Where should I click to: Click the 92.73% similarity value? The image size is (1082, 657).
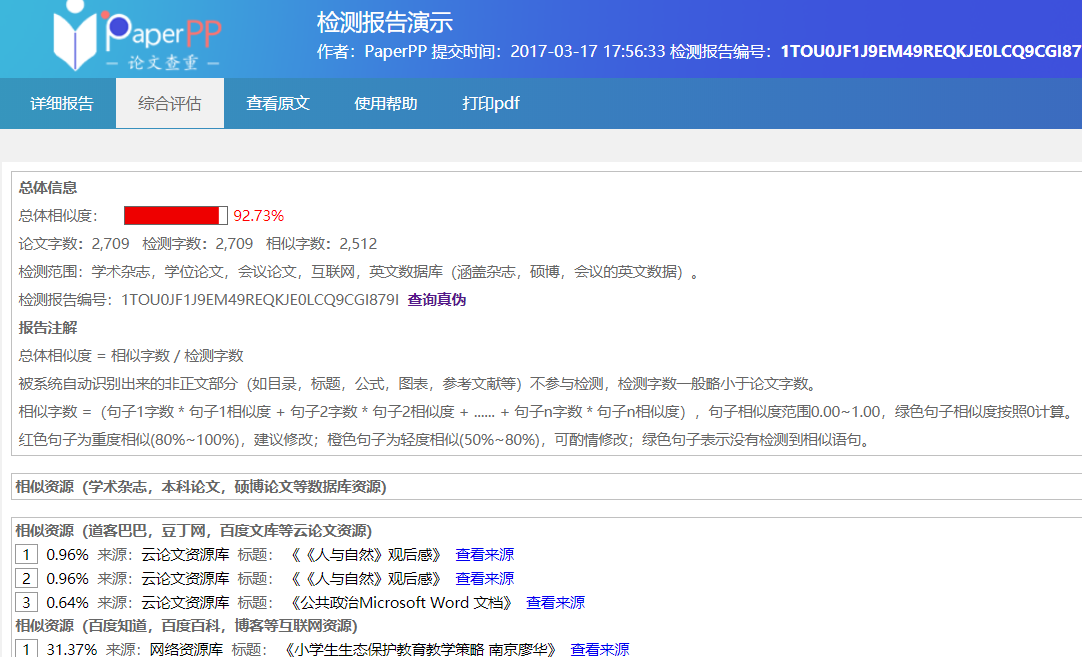point(259,216)
